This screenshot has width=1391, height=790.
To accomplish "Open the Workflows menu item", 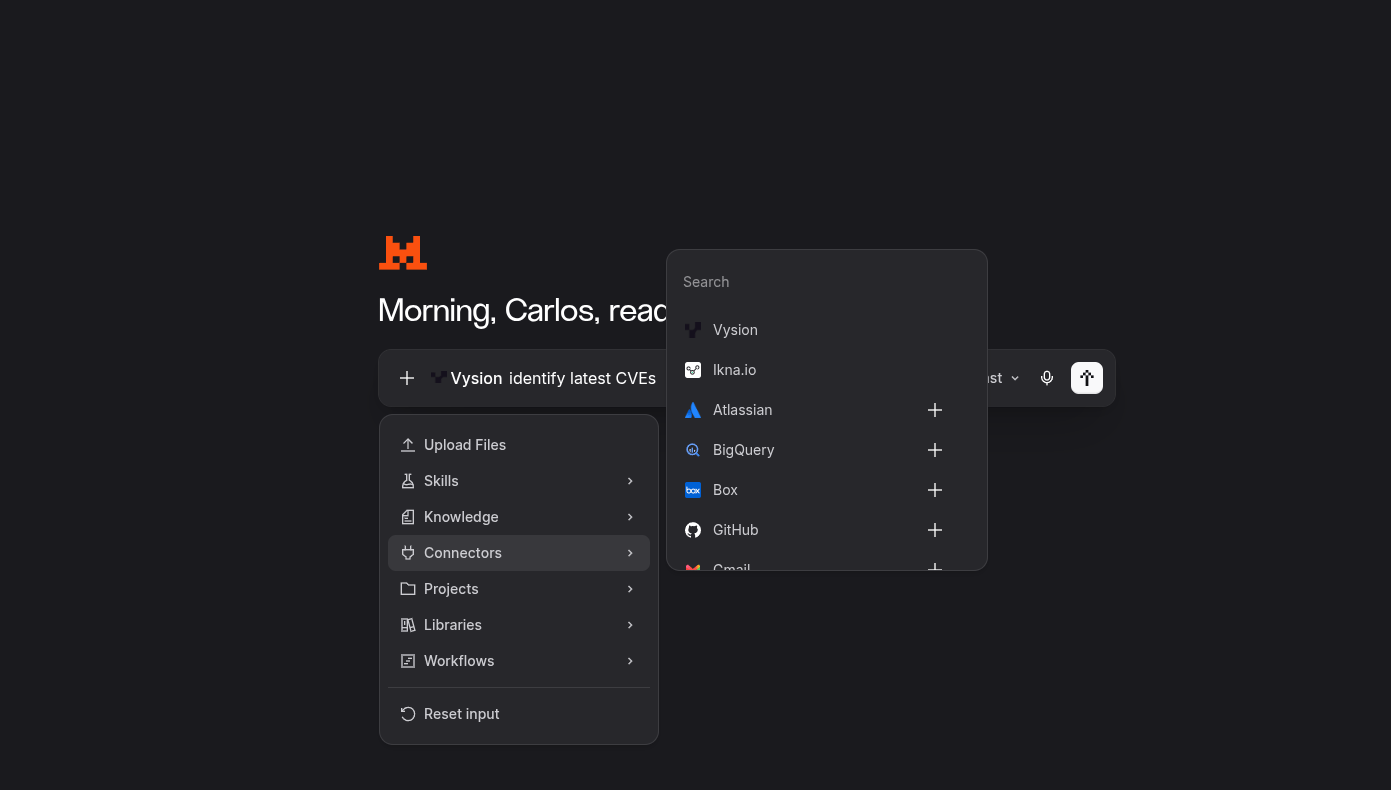I will tap(519, 661).
